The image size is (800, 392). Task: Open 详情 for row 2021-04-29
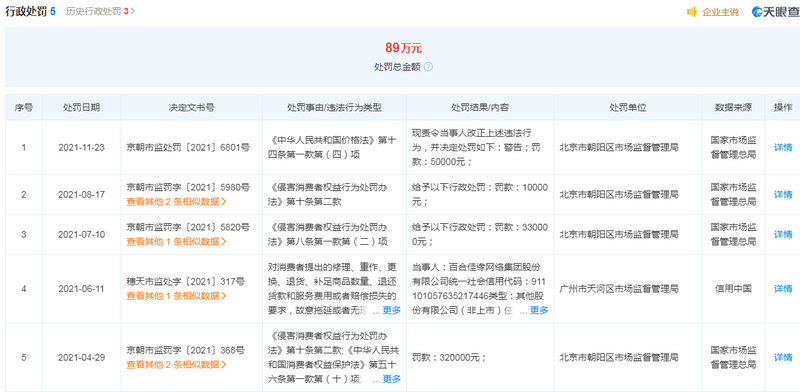coord(783,357)
